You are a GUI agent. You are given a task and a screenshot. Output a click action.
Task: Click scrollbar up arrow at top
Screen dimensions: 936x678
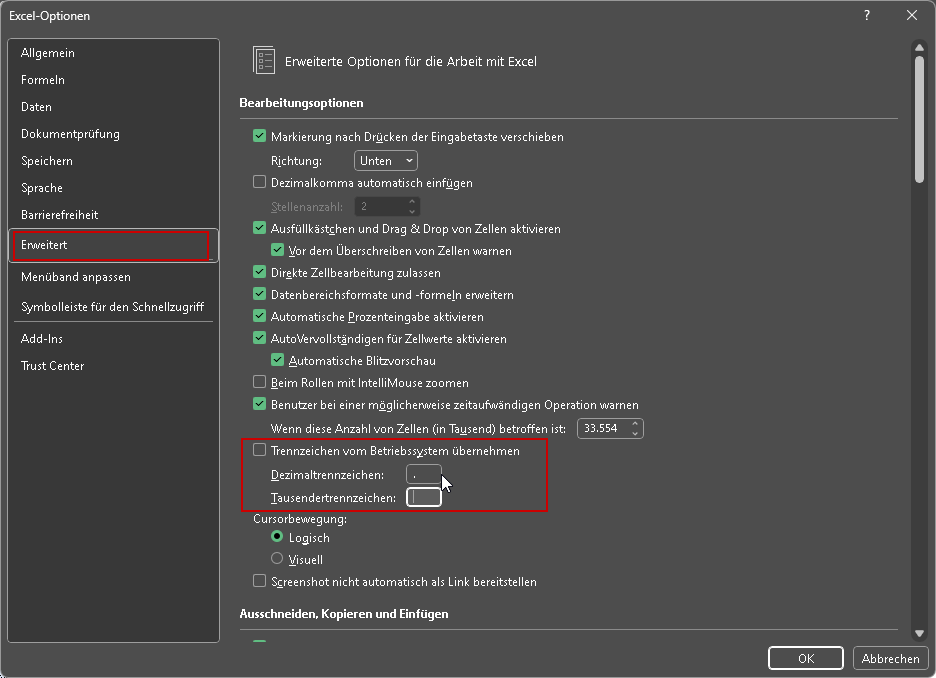pos(919,46)
